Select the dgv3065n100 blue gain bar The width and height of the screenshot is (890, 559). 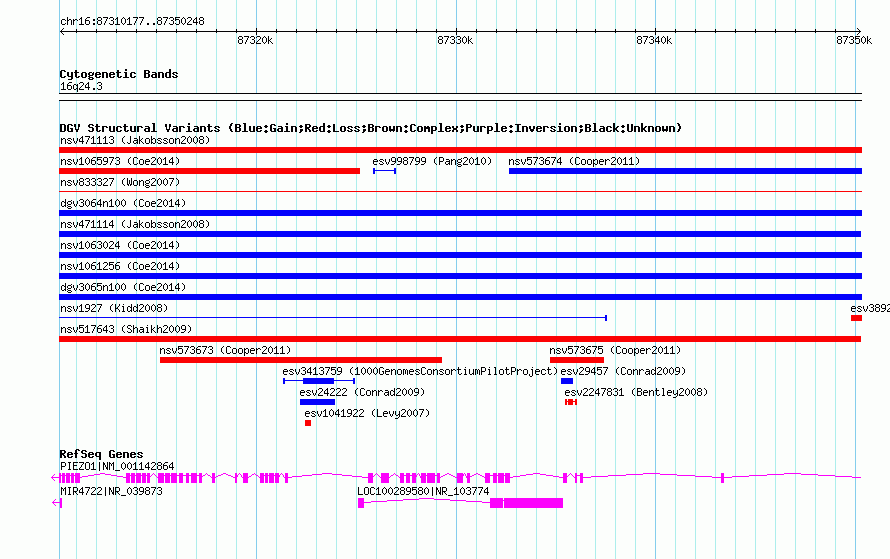[x=460, y=297]
